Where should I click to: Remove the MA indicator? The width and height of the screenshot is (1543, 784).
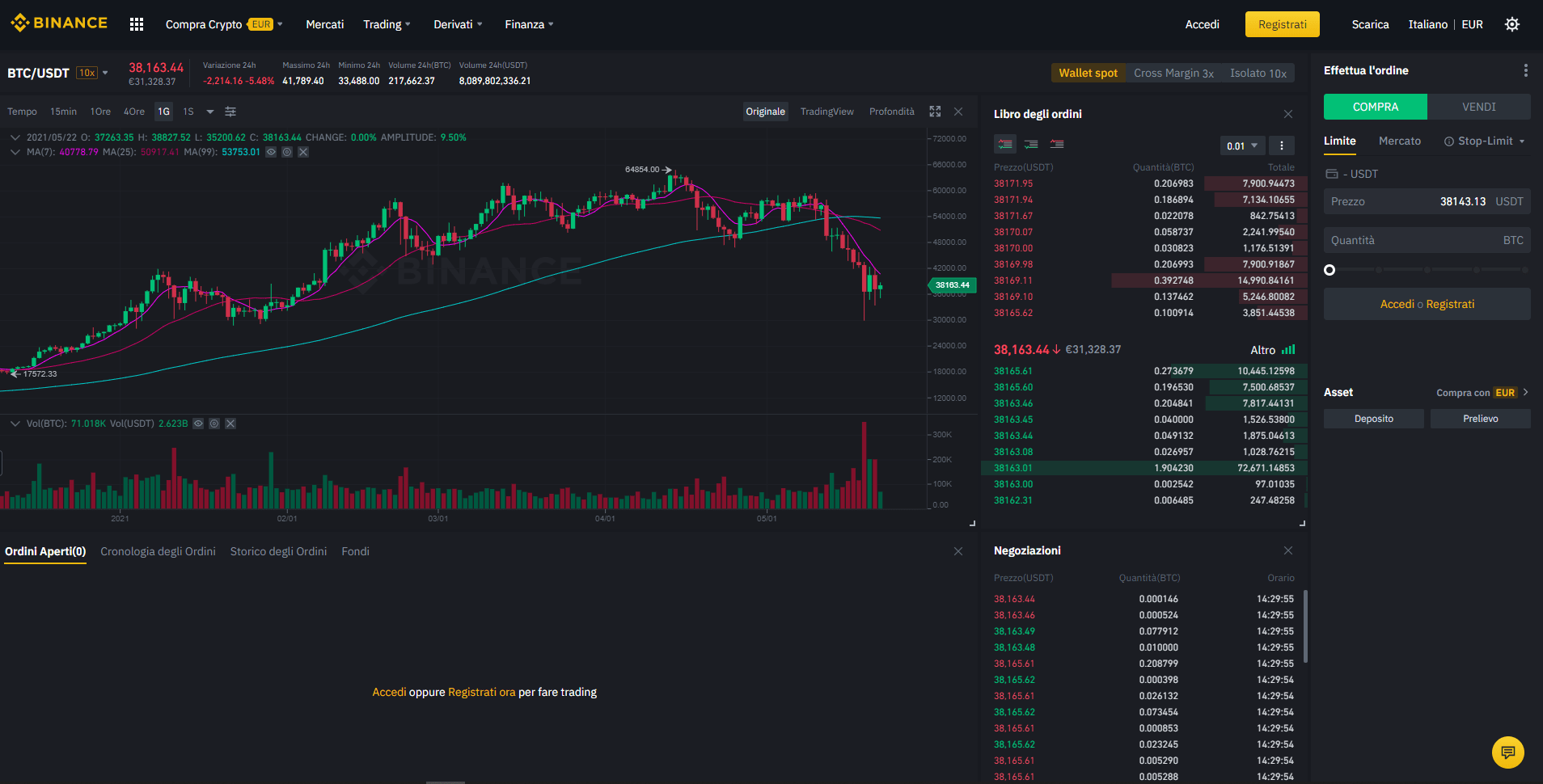[x=303, y=152]
